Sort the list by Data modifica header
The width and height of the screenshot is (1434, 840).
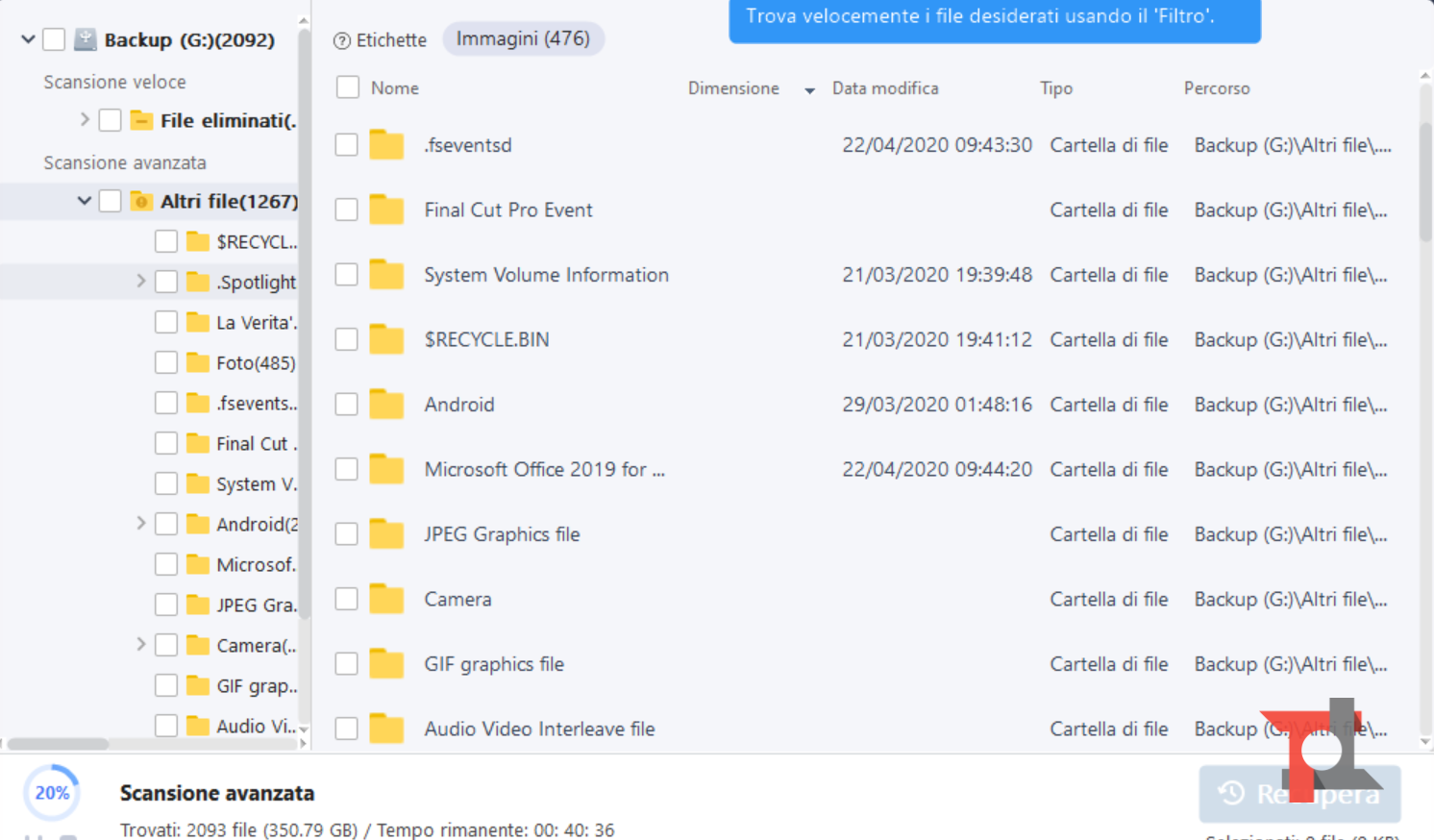pos(884,87)
